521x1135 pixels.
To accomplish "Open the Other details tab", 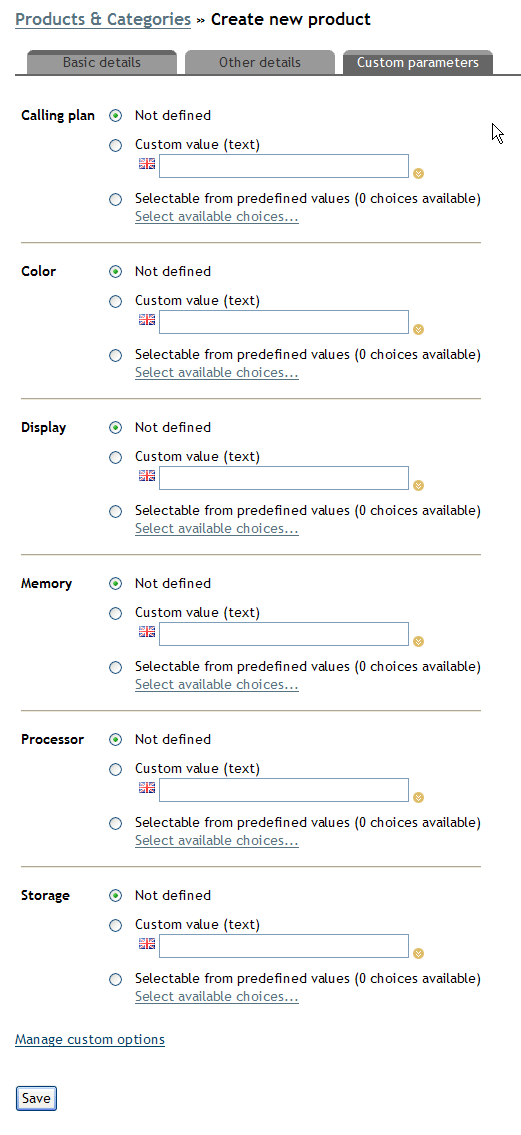I will (260, 62).
